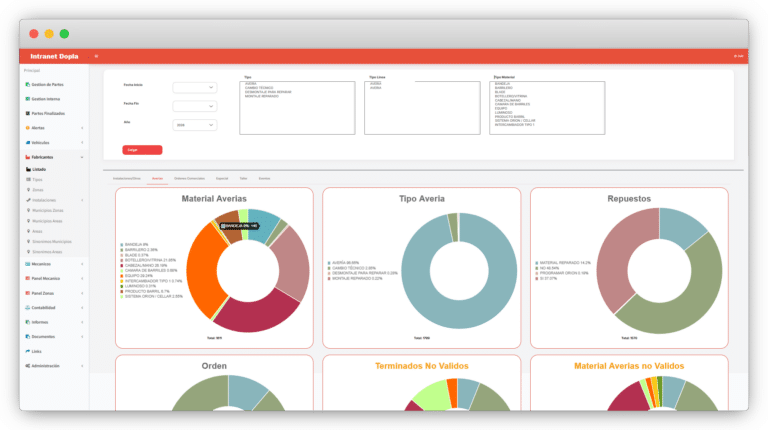Screen dimensions: 768x430
Task: Click the Partes Finalizados sidebar icon
Action: (27, 113)
